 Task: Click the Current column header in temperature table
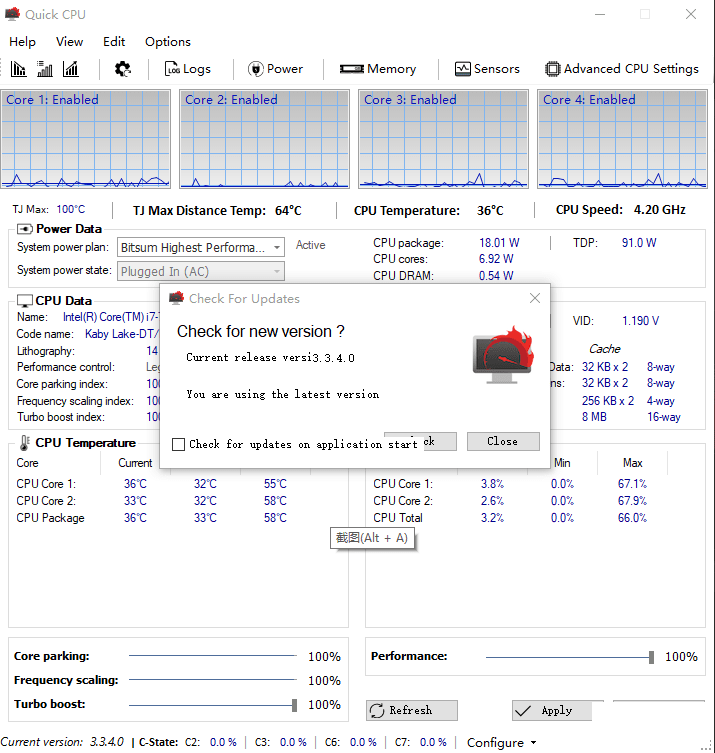tap(135, 463)
